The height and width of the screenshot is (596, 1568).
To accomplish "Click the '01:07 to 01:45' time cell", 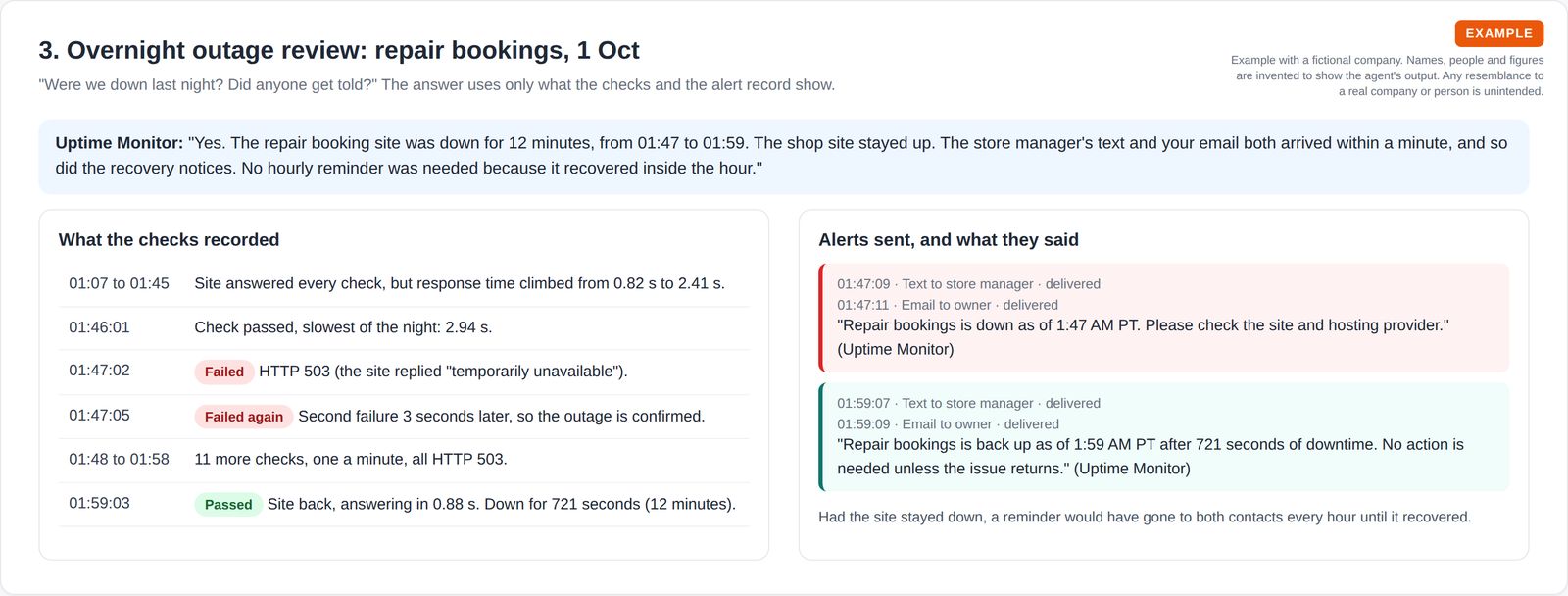I will (119, 283).
